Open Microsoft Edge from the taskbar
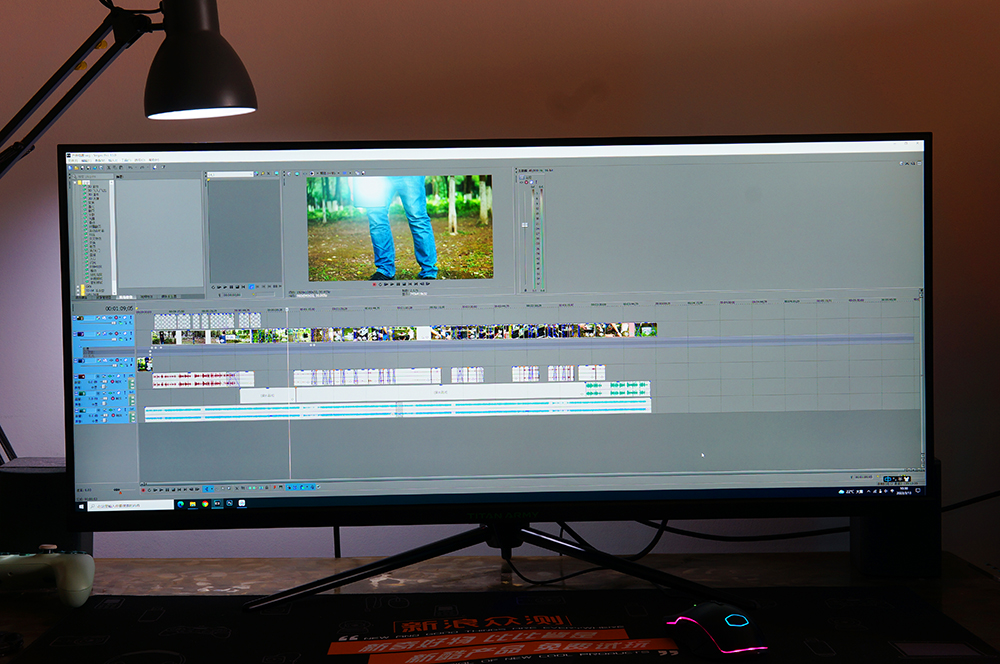This screenshot has width=1000, height=664. 180,504
